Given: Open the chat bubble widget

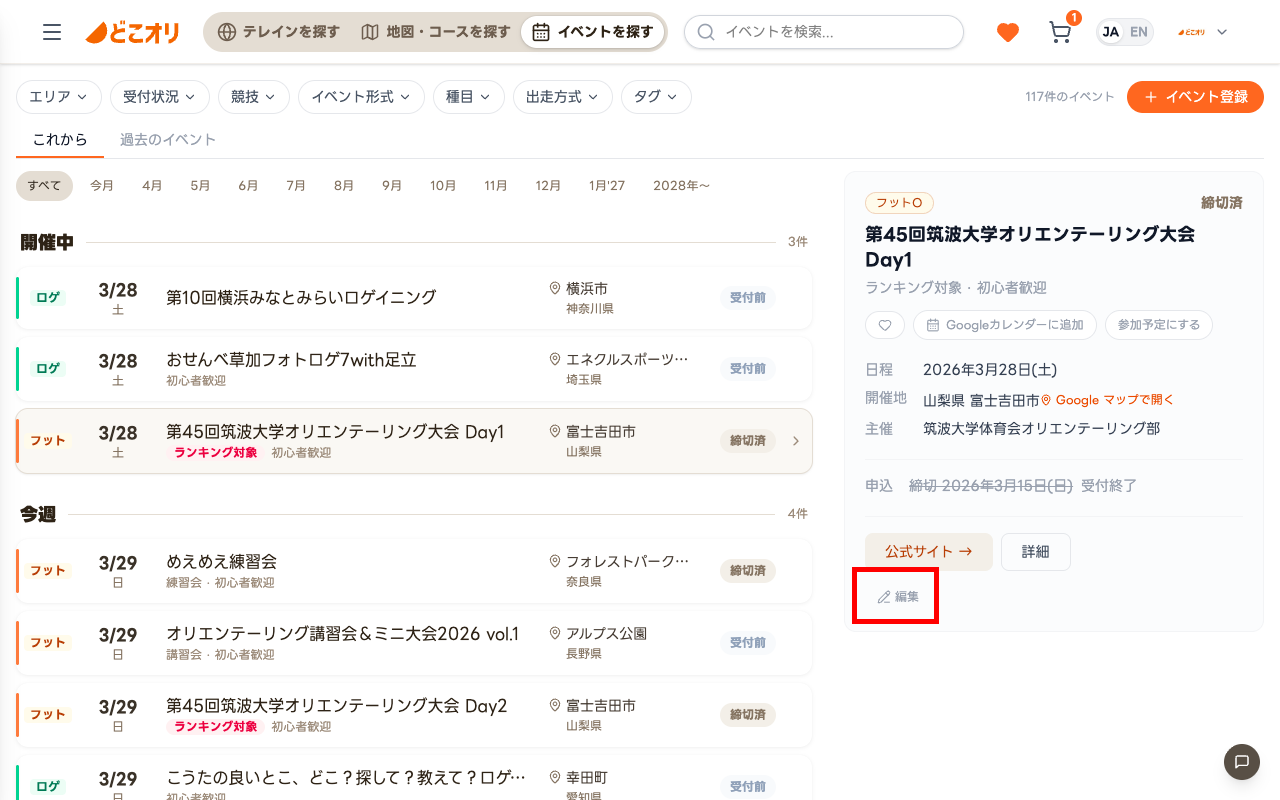Looking at the screenshot, I should click(1241, 762).
